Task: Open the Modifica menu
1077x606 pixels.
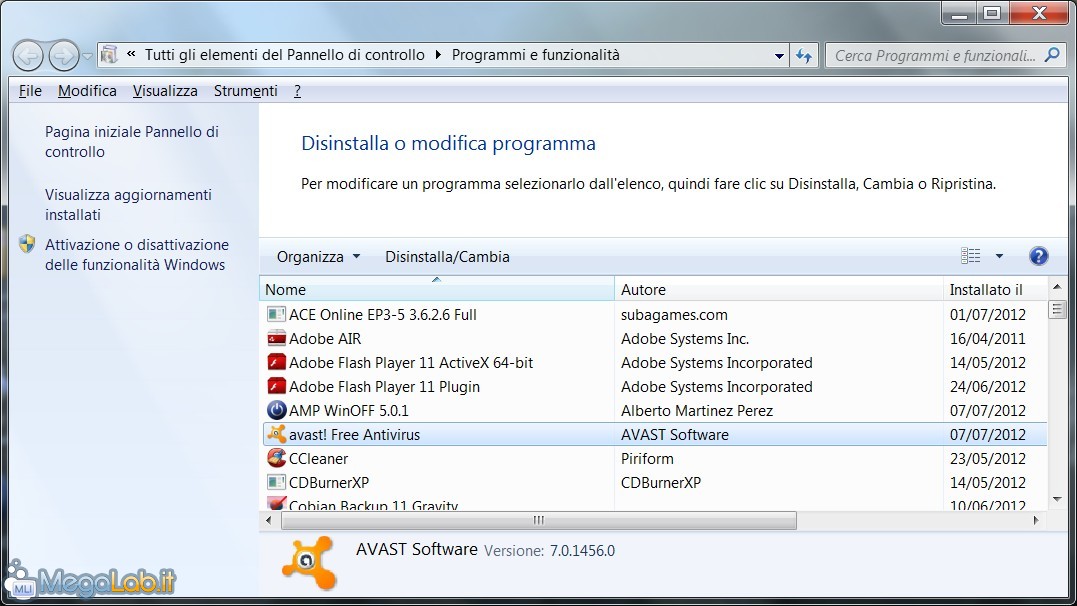Action: 87,91
